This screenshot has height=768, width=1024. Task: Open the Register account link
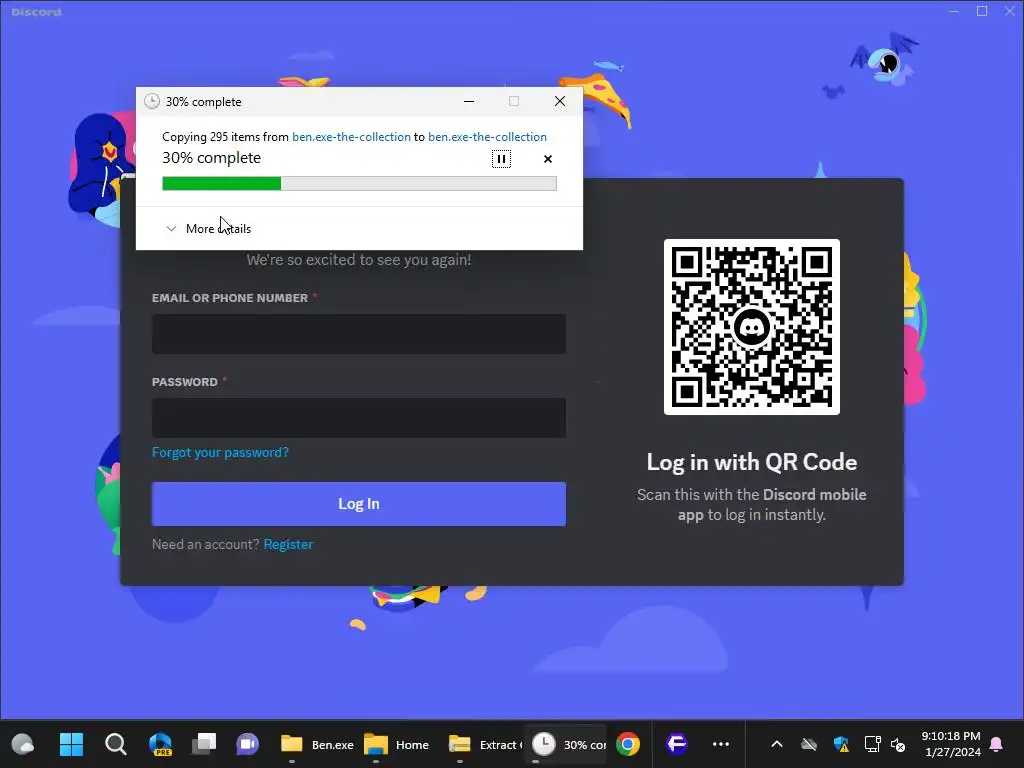coord(288,544)
